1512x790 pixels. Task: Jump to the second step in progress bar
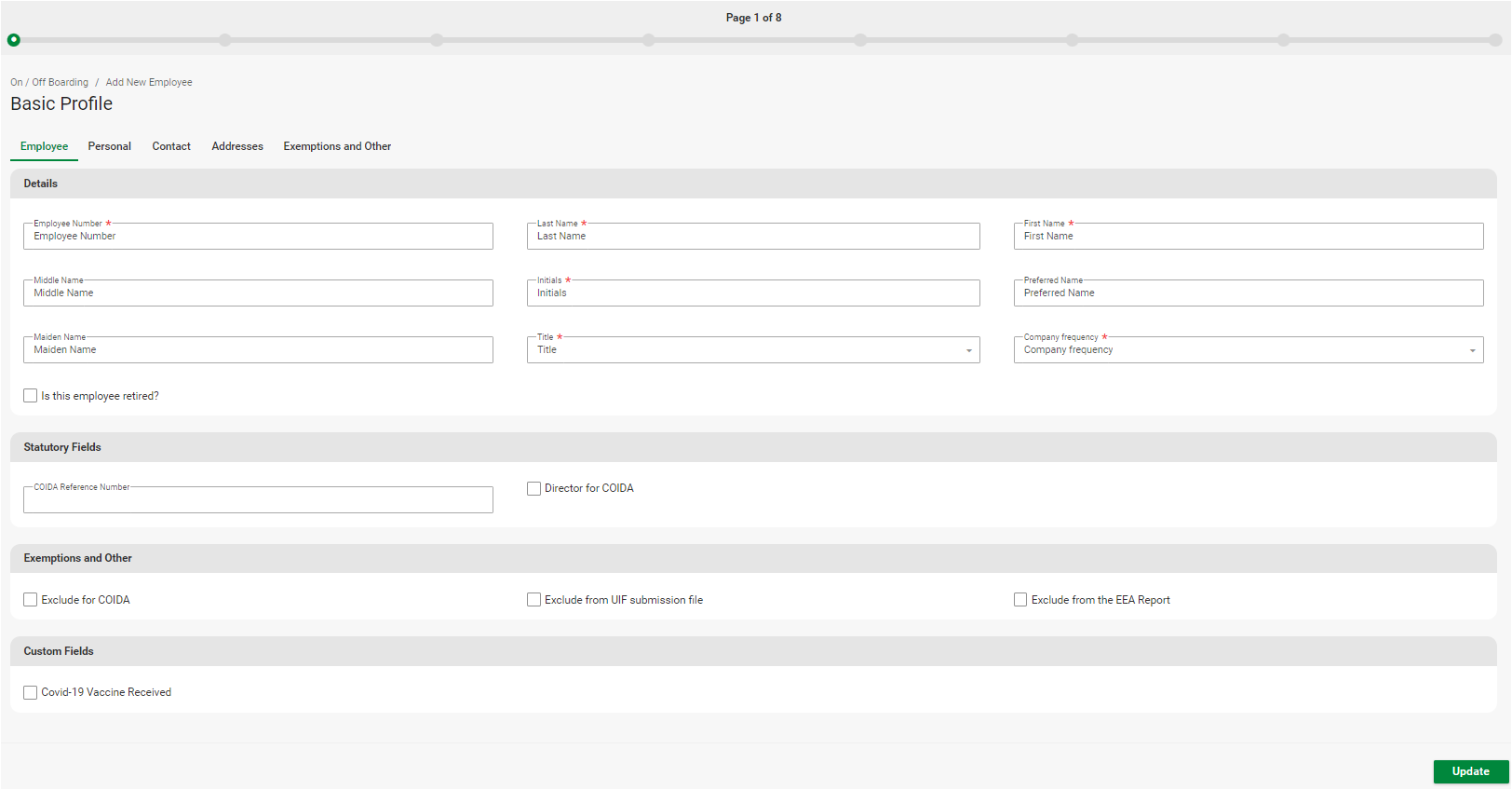point(225,40)
